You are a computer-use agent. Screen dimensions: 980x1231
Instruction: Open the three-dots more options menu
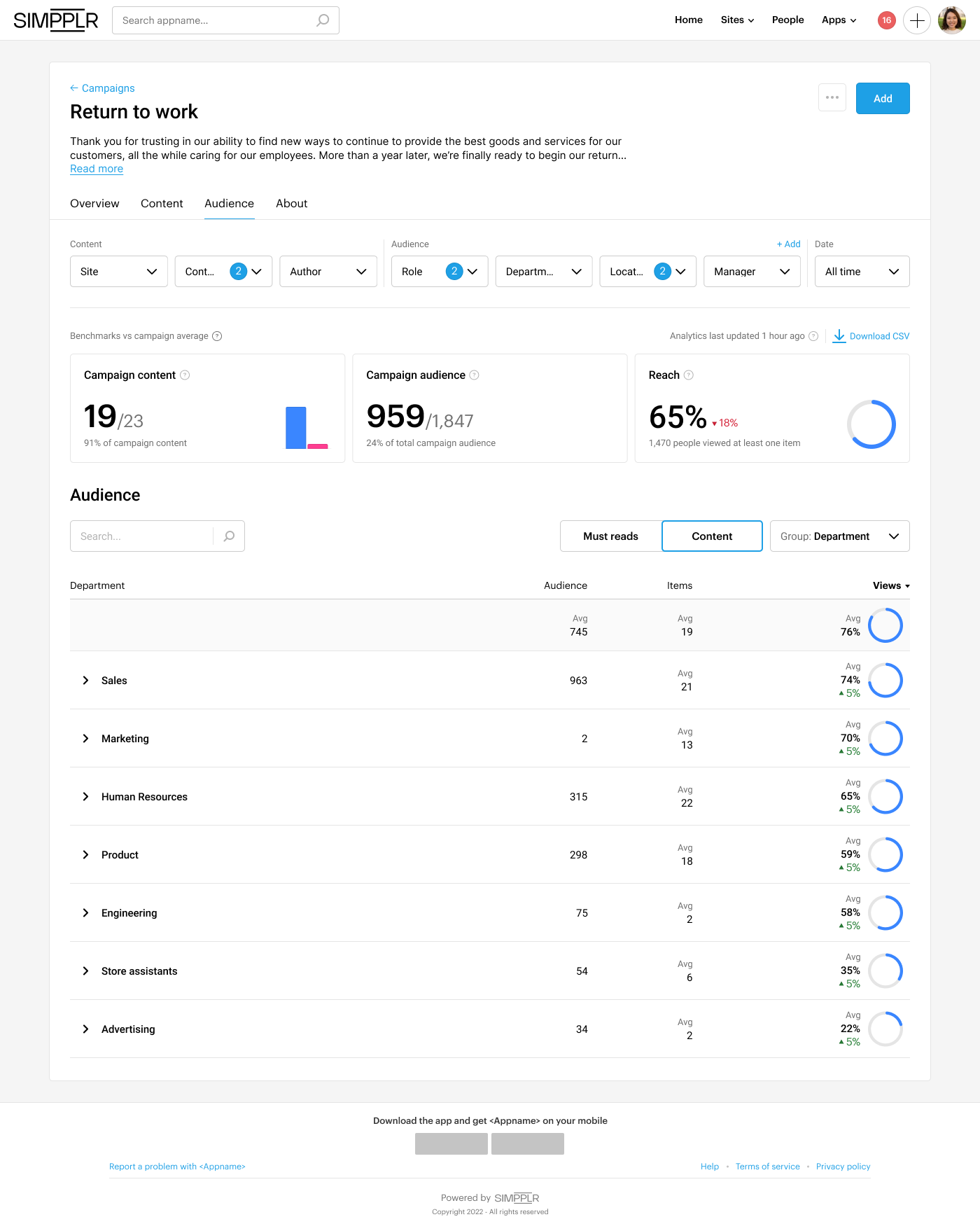(x=832, y=98)
